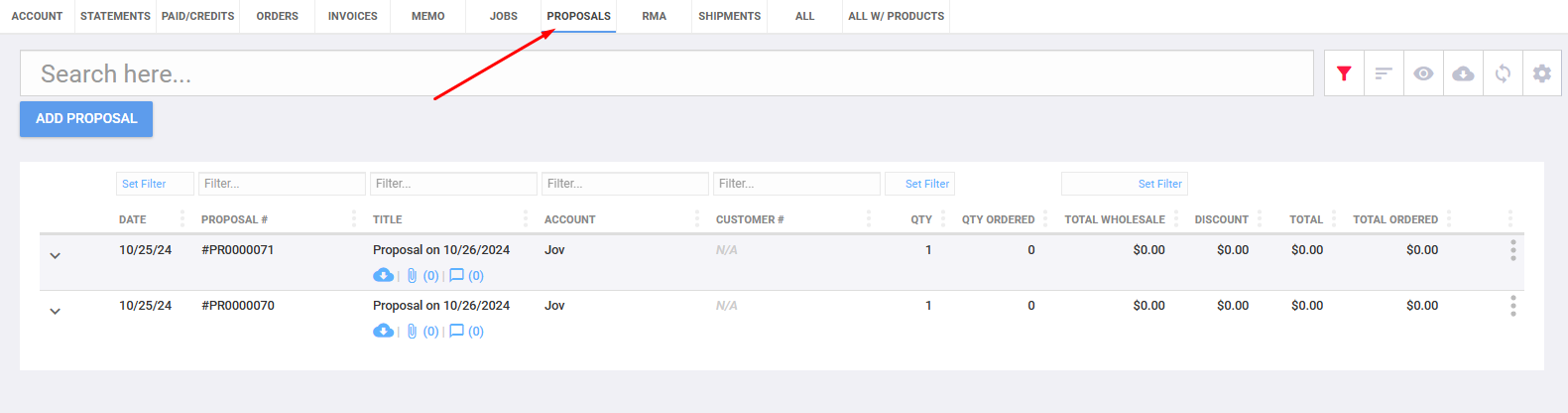Image resolution: width=1568 pixels, height=413 pixels.
Task: Go to the Orders tab
Action: [278, 16]
